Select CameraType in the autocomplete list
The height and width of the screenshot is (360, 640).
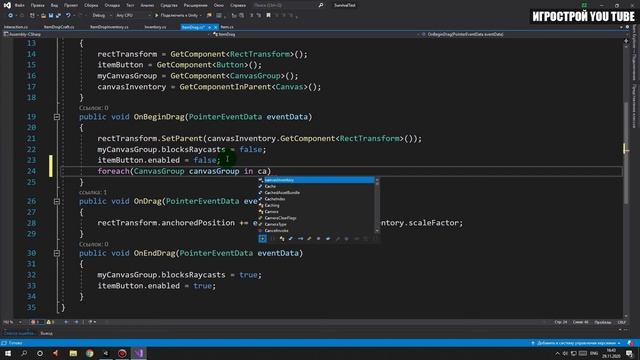[x=316, y=224]
